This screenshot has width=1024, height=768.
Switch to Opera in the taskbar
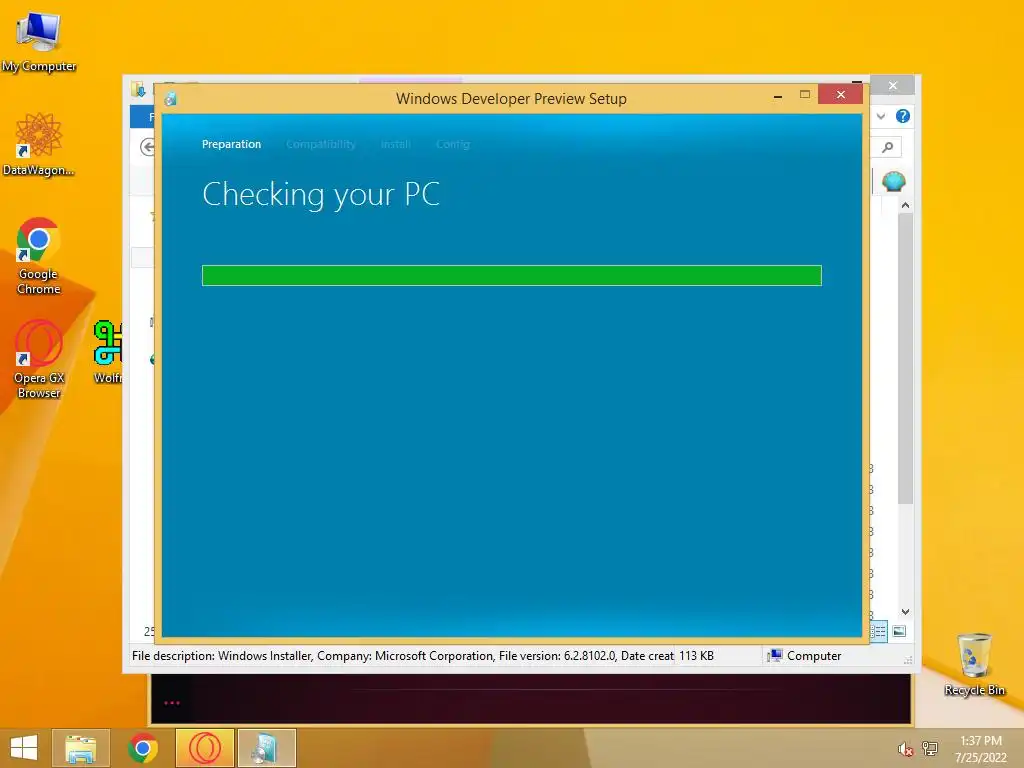[204, 748]
